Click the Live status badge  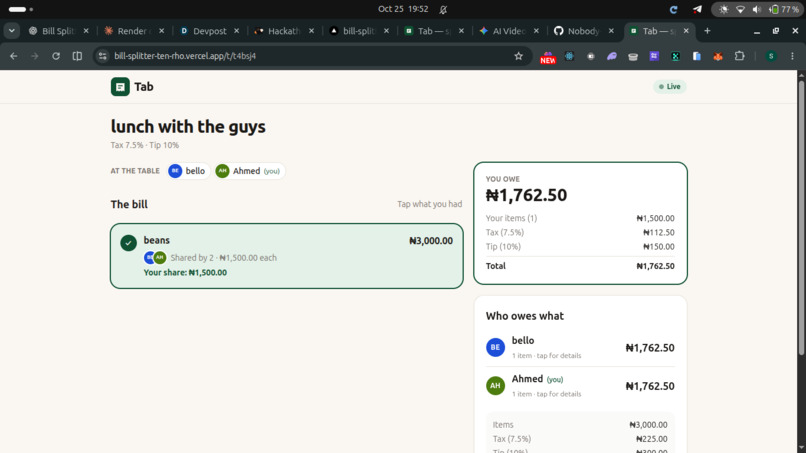point(669,86)
